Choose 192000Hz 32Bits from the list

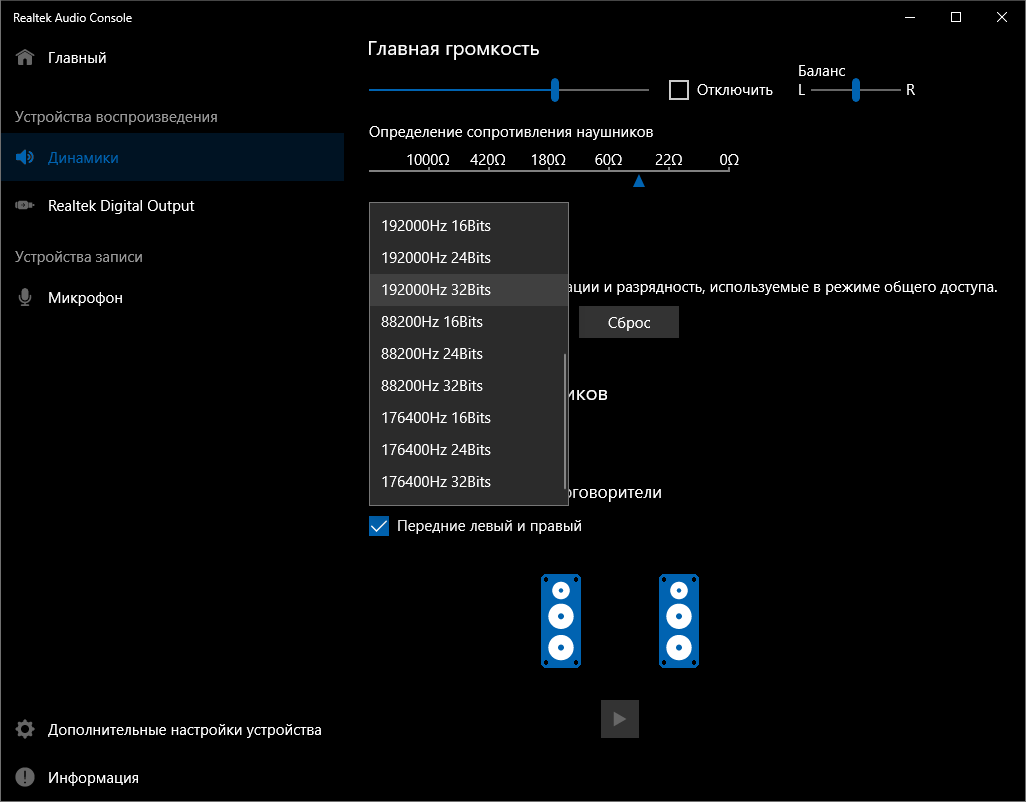point(436,290)
